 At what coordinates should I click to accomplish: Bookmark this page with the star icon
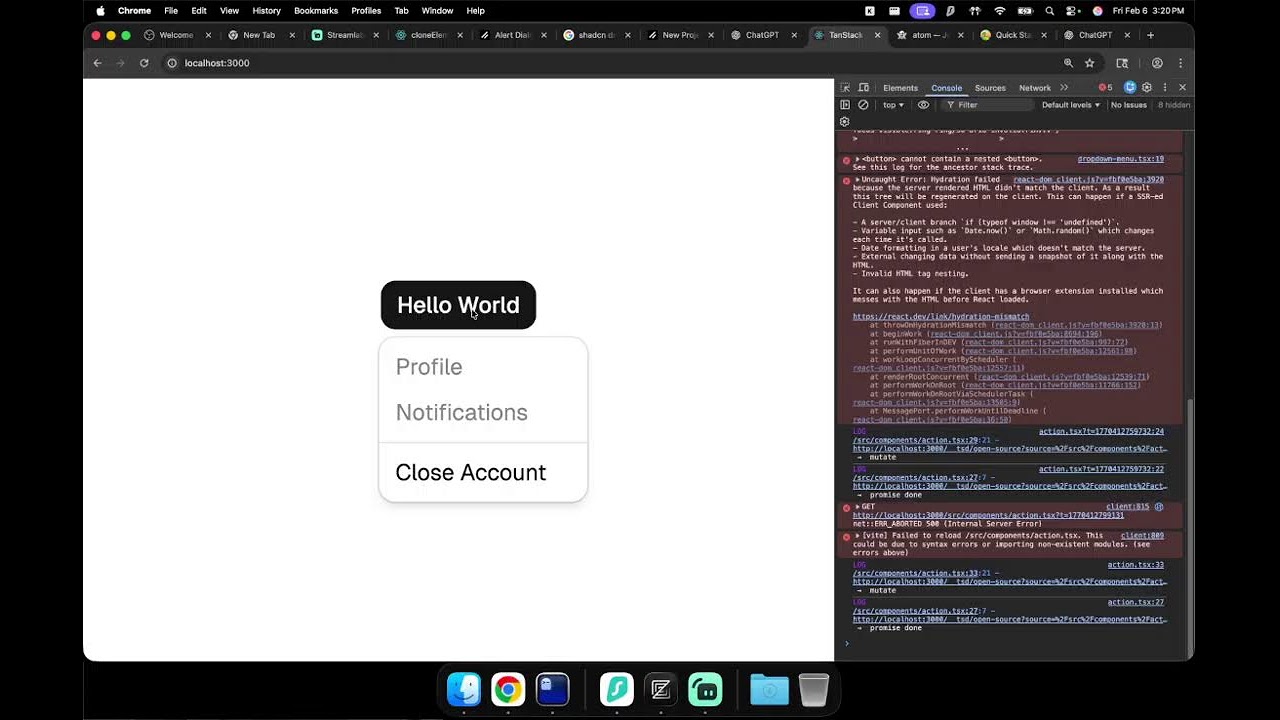point(1090,63)
